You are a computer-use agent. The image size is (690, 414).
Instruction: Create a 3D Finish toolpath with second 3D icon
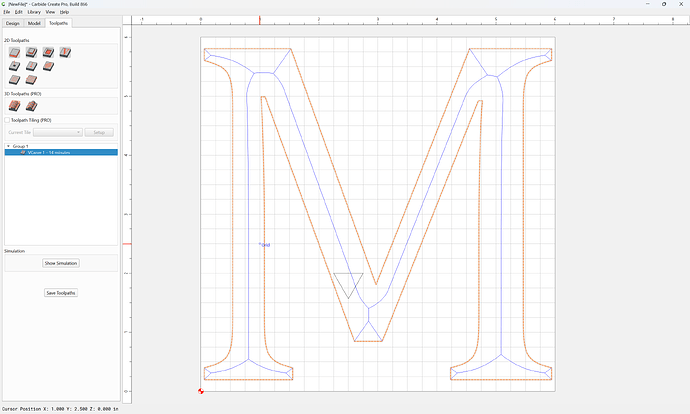click(31, 106)
